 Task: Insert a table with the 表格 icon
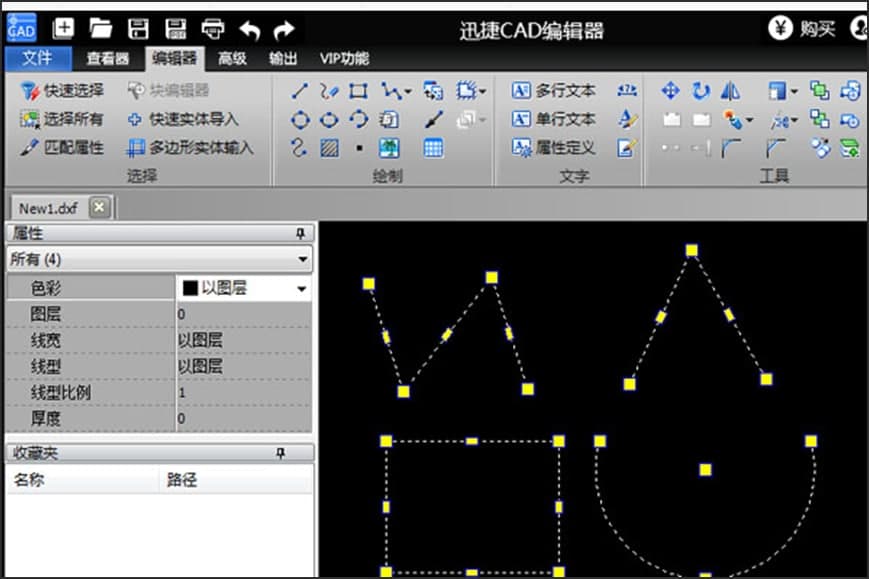point(436,148)
